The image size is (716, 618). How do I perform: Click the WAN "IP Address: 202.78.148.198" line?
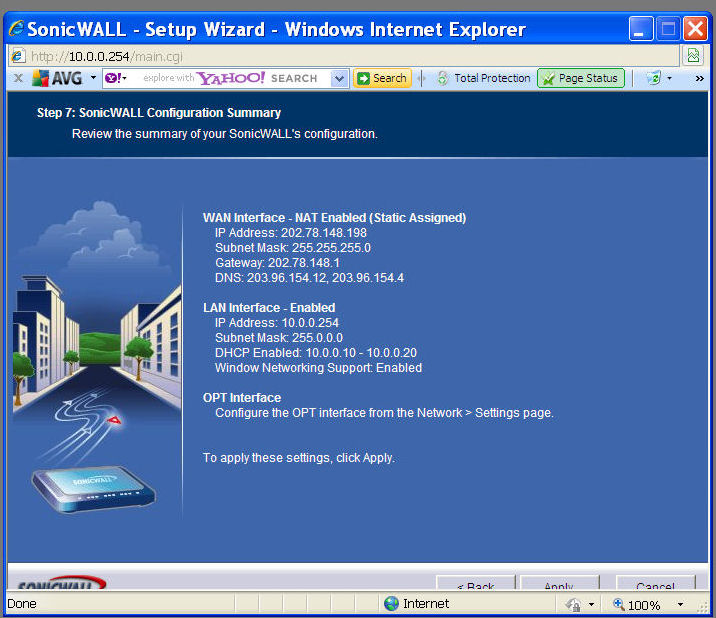(x=290, y=233)
